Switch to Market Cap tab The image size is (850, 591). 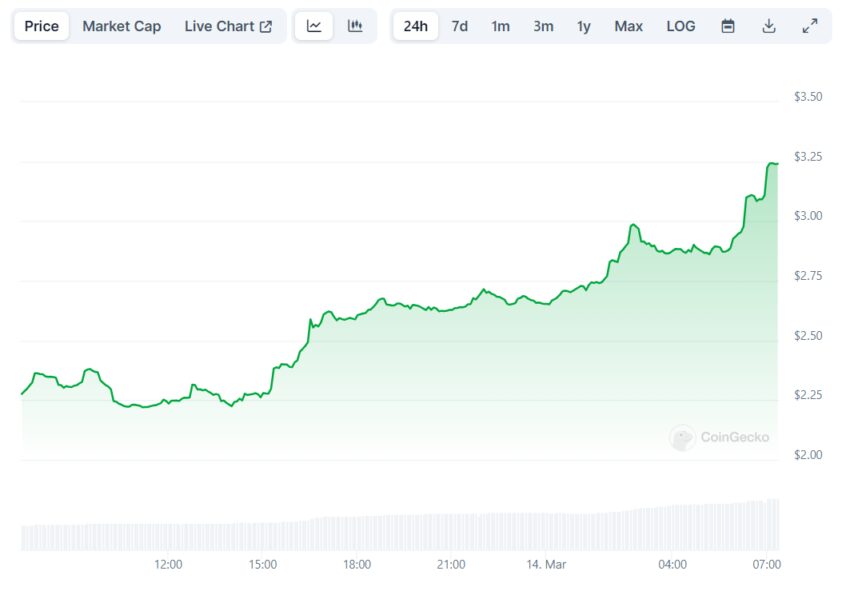(x=121, y=26)
